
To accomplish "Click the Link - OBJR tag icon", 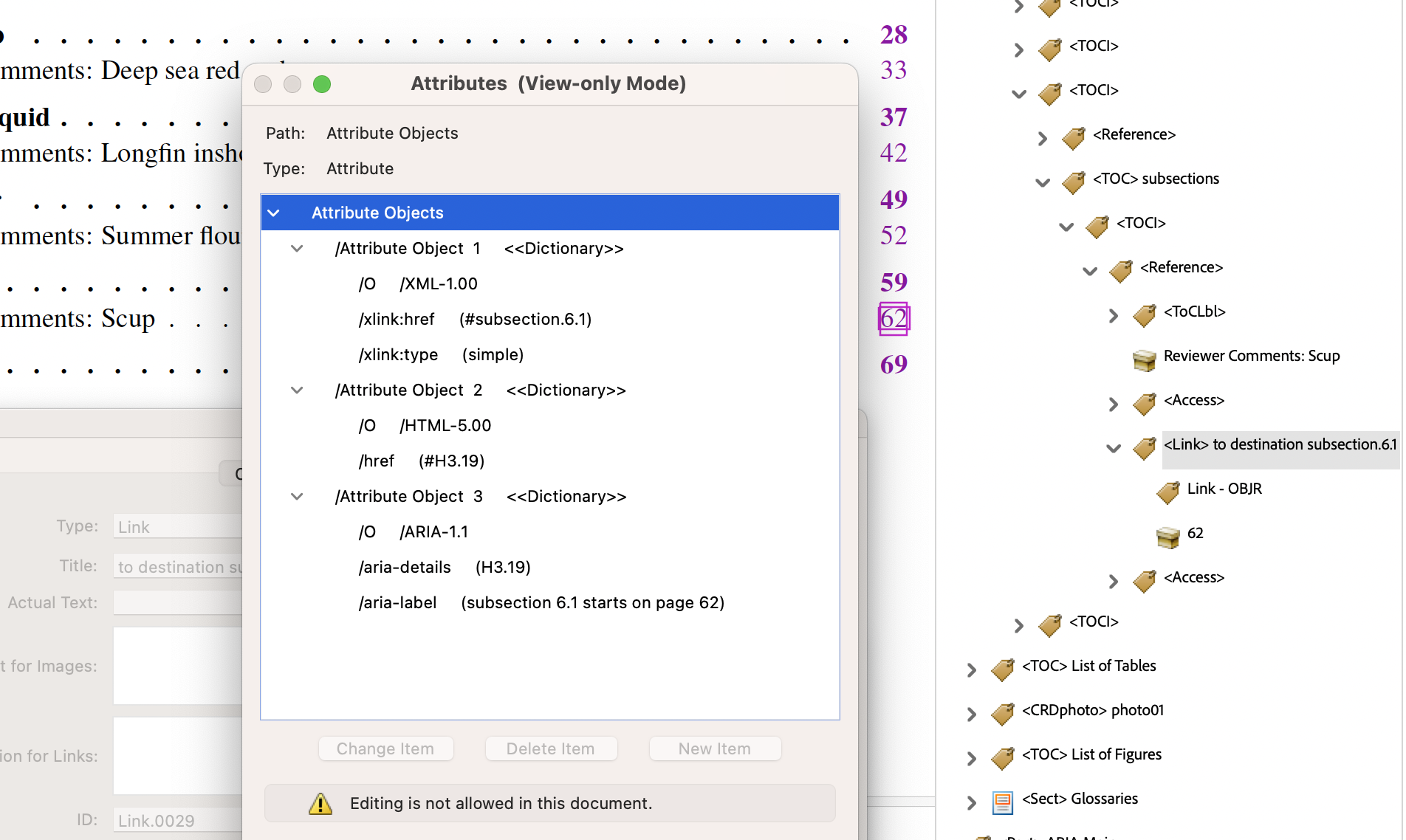I will point(1168,492).
